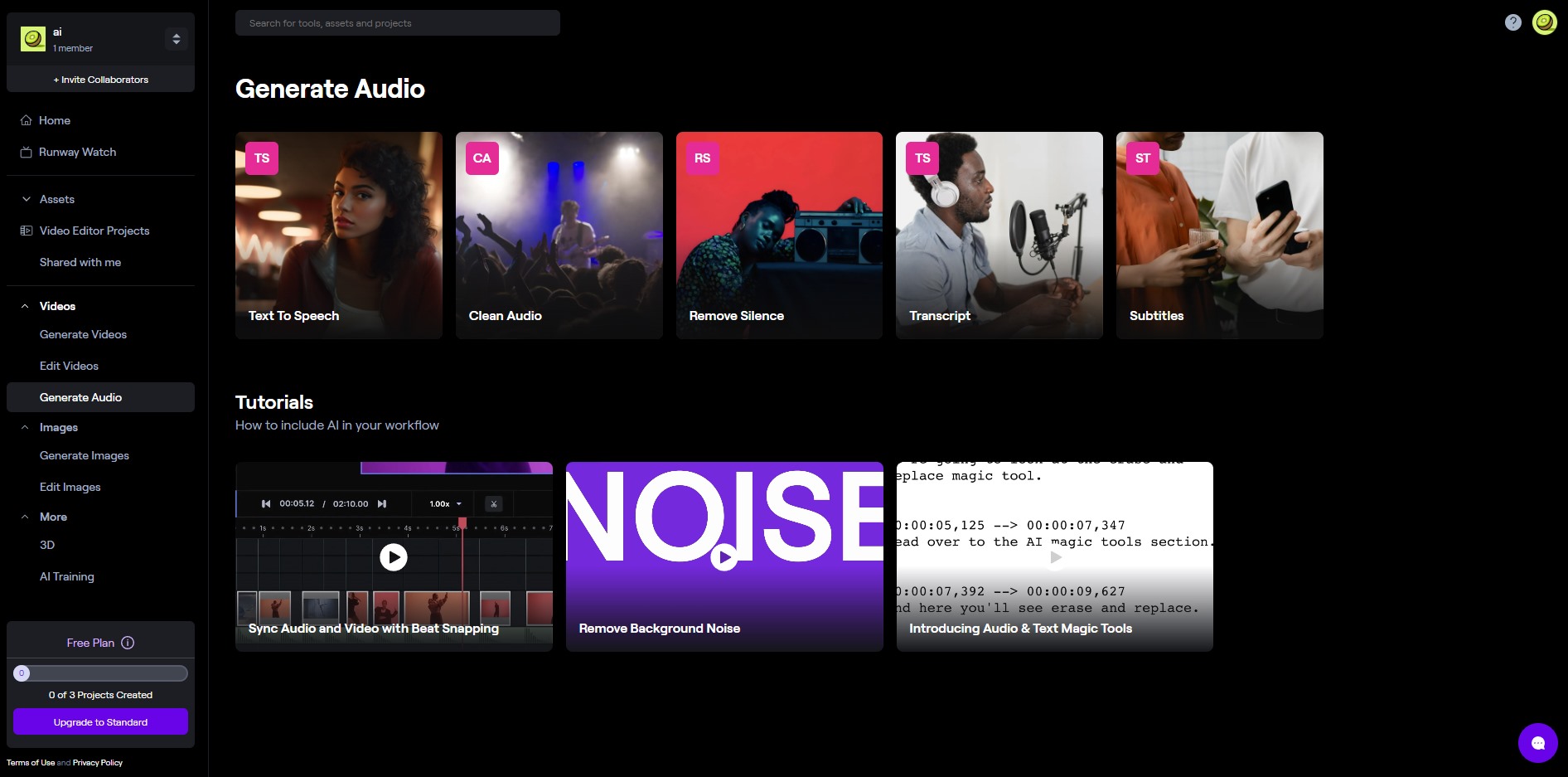
Task: Click the RS badge on Remove Silence
Action: coord(703,158)
